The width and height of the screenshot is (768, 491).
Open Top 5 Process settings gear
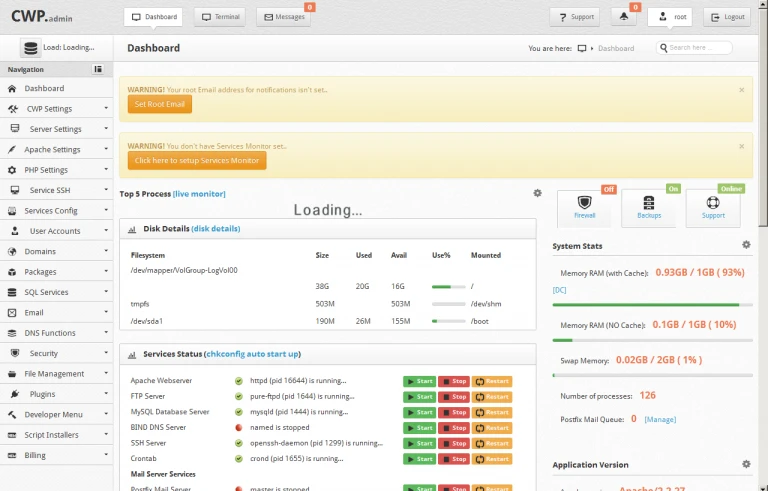(537, 193)
